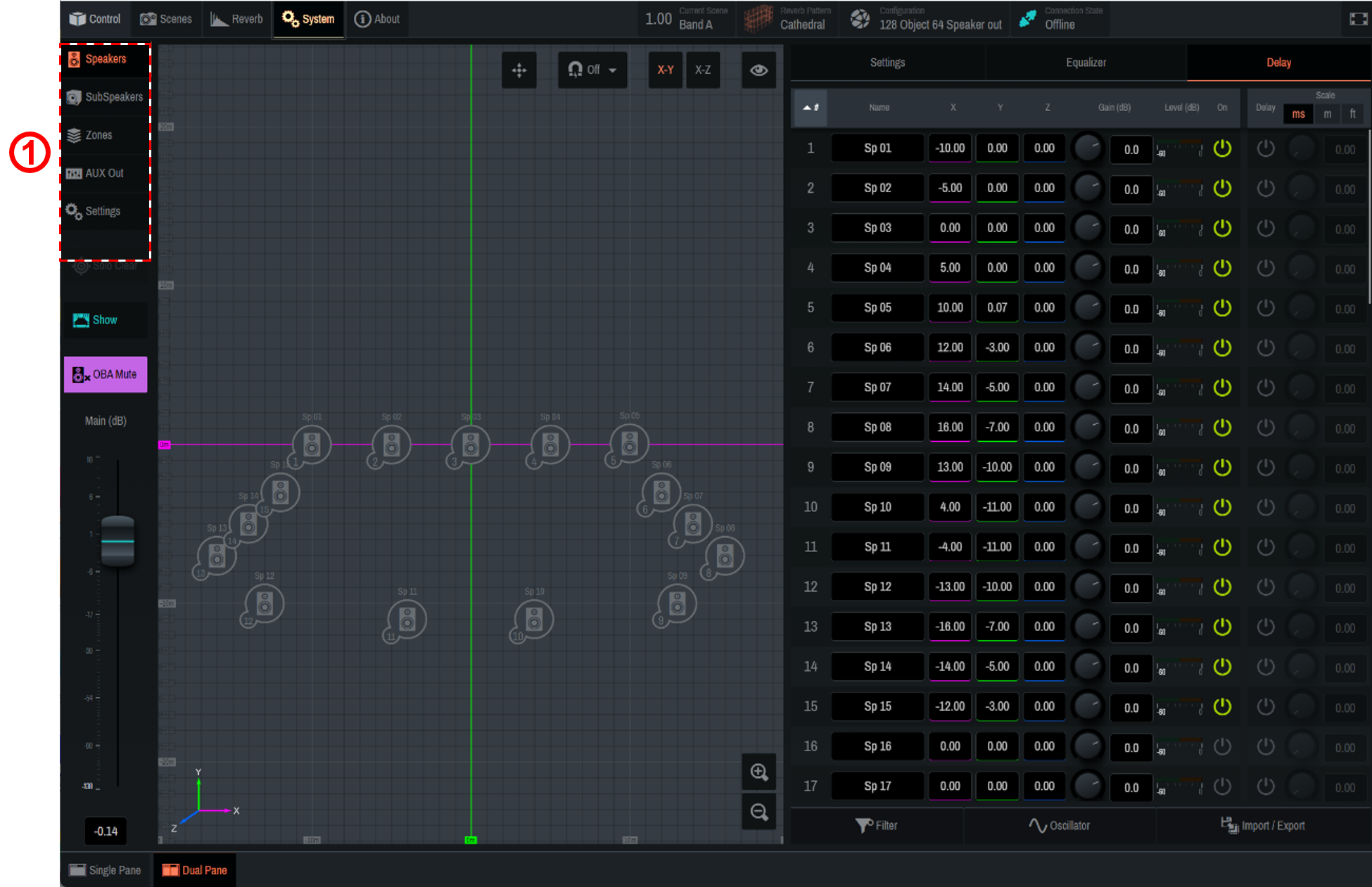1372x887 pixels.
Task: Open the snap Off dropdown
Action: click(592, 70)
